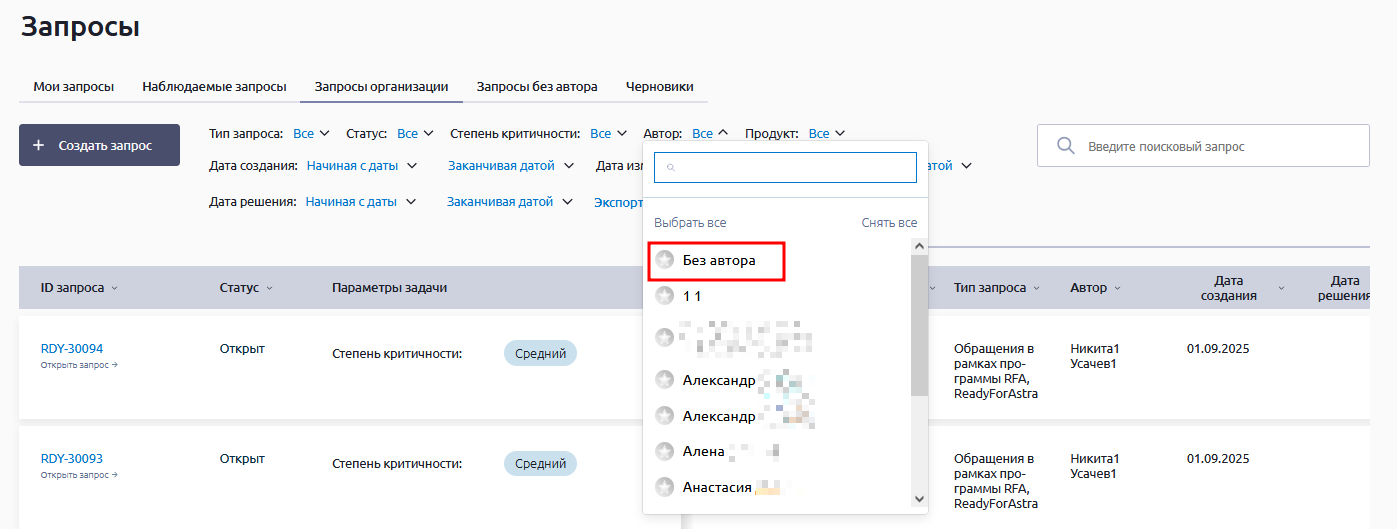
Task: Select the Без автора option checkbox
Action: pyautogui.click(x=664, y=260)
